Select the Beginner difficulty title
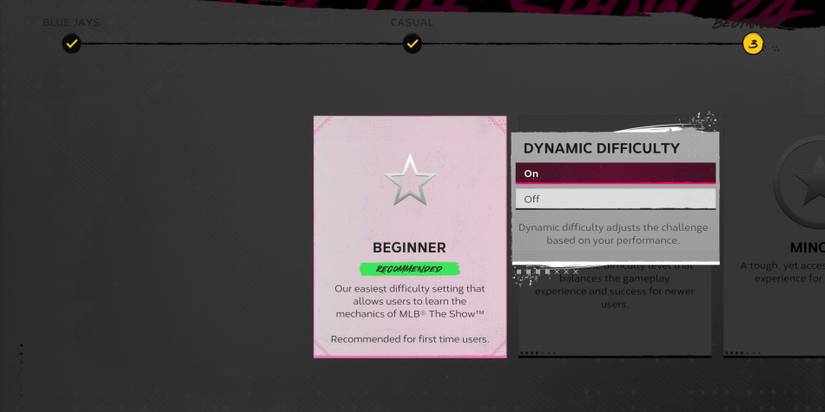Image resolution: width=825 pixels, height=412 pixels. [x=409, y=247]
